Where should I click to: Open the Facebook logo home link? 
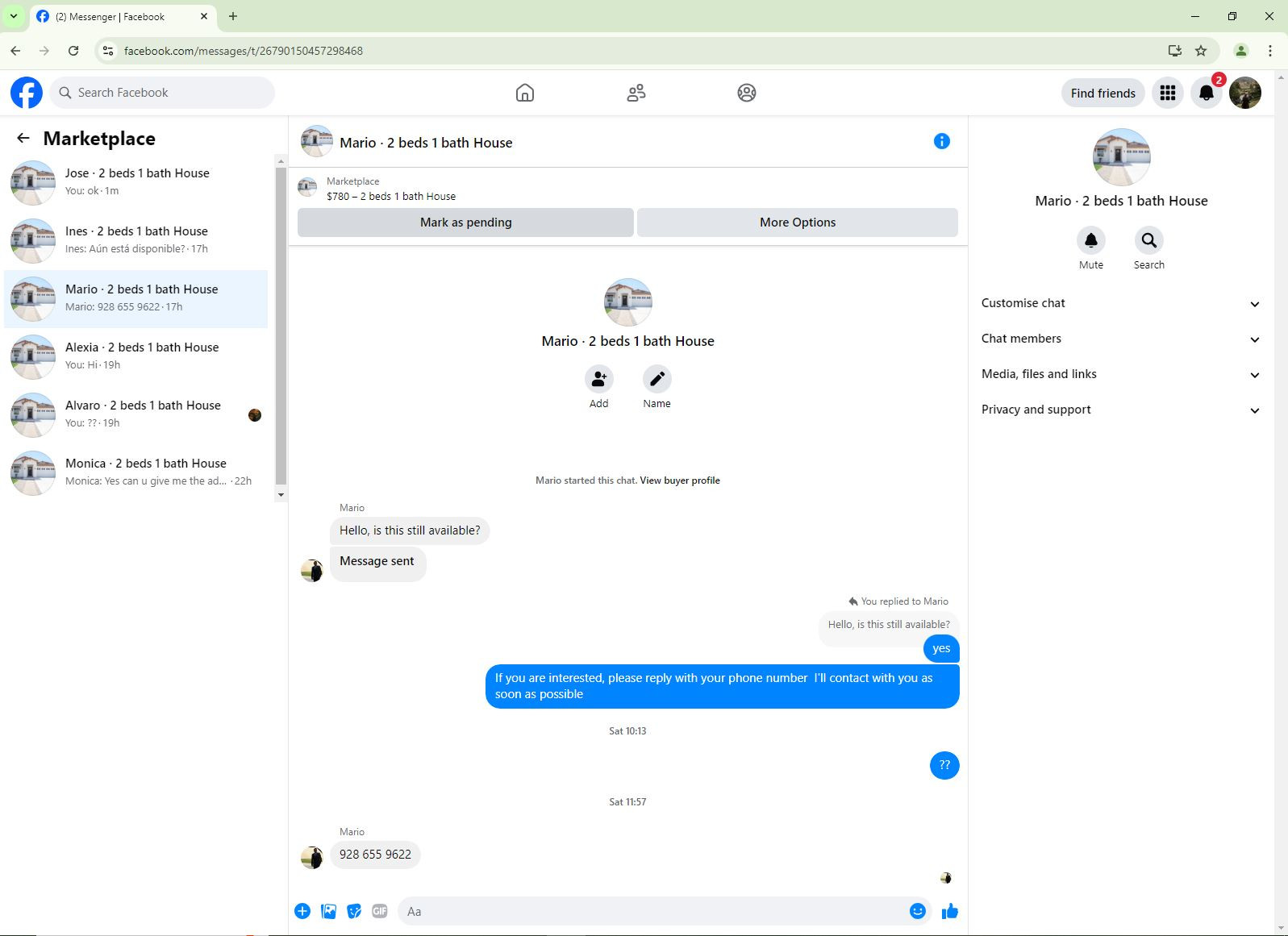point(27,93)
